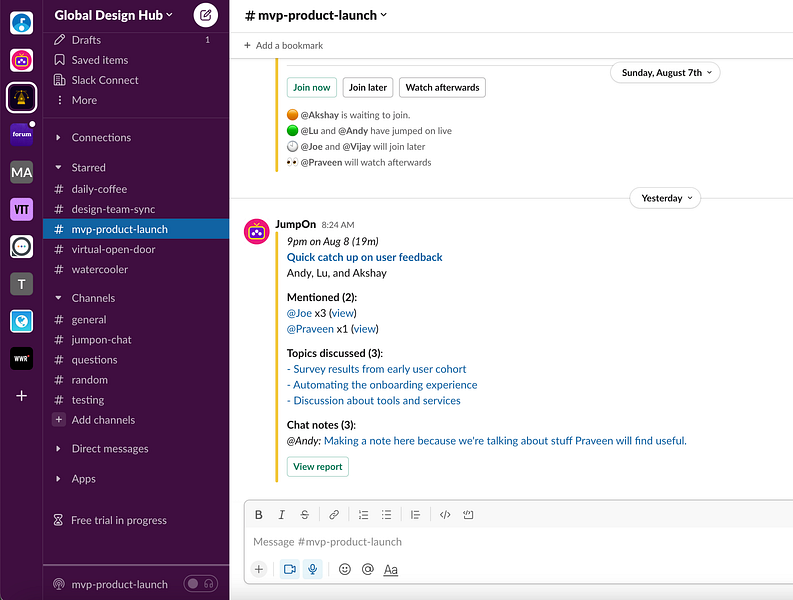The image size is (793, 600).
Task: Open the general channel
Action: [x=136, y=320]
